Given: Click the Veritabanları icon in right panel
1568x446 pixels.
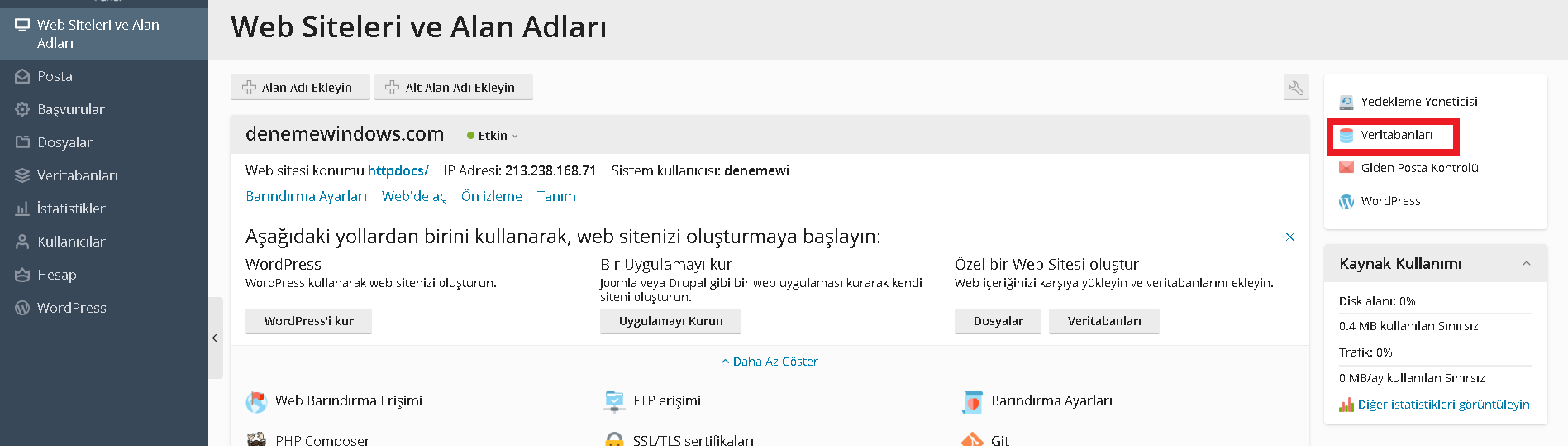Looking at the screenshot, I should 1346,135.
